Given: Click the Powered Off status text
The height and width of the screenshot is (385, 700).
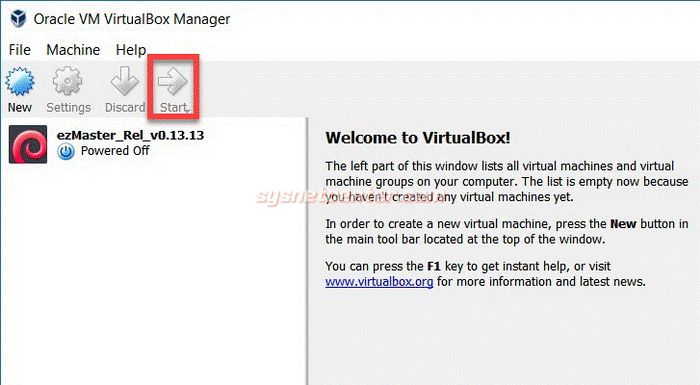Looking at the screenshot, I should click(115, 151).
